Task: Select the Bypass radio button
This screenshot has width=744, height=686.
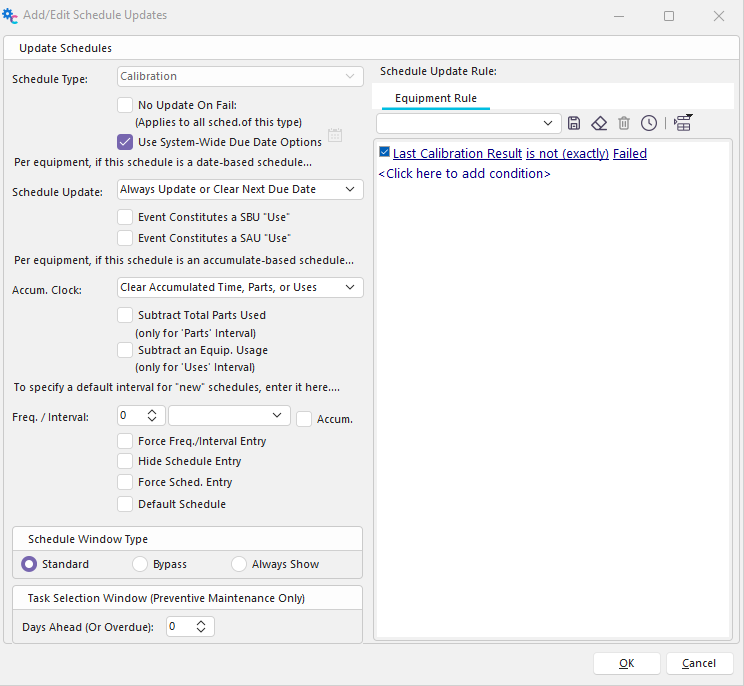Action: click(140, 564)
